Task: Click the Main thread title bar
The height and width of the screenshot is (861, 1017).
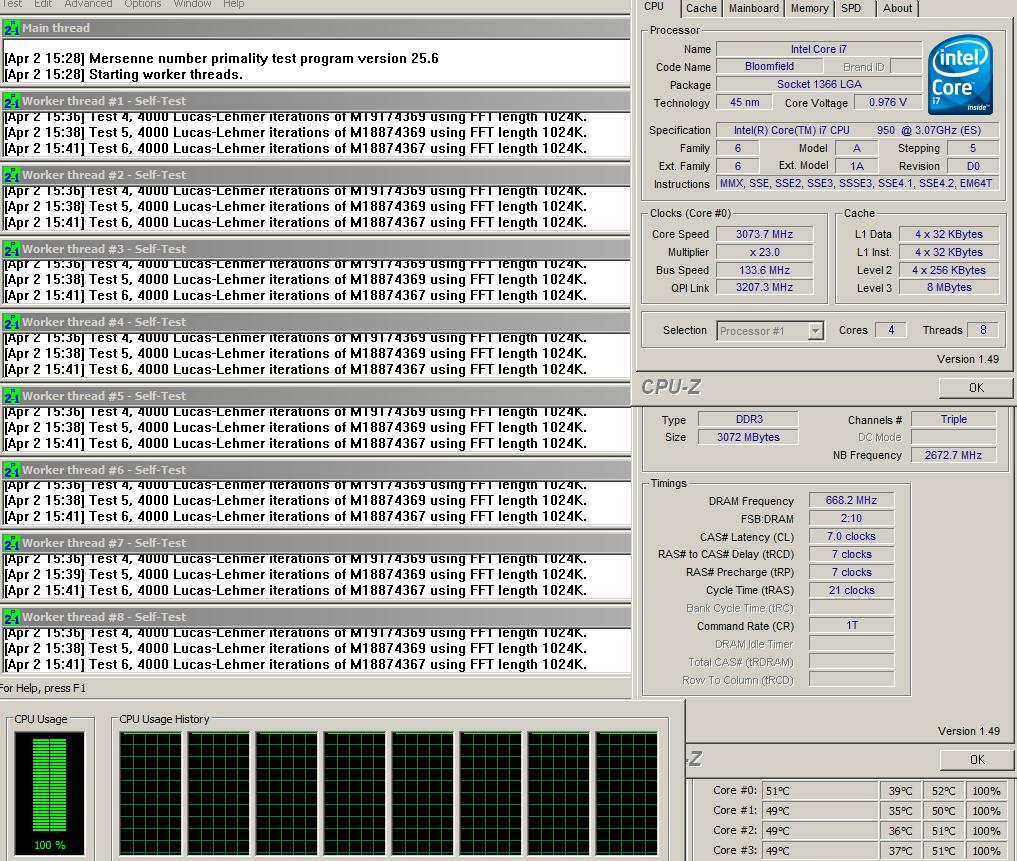Action: [x=316, y=29]
